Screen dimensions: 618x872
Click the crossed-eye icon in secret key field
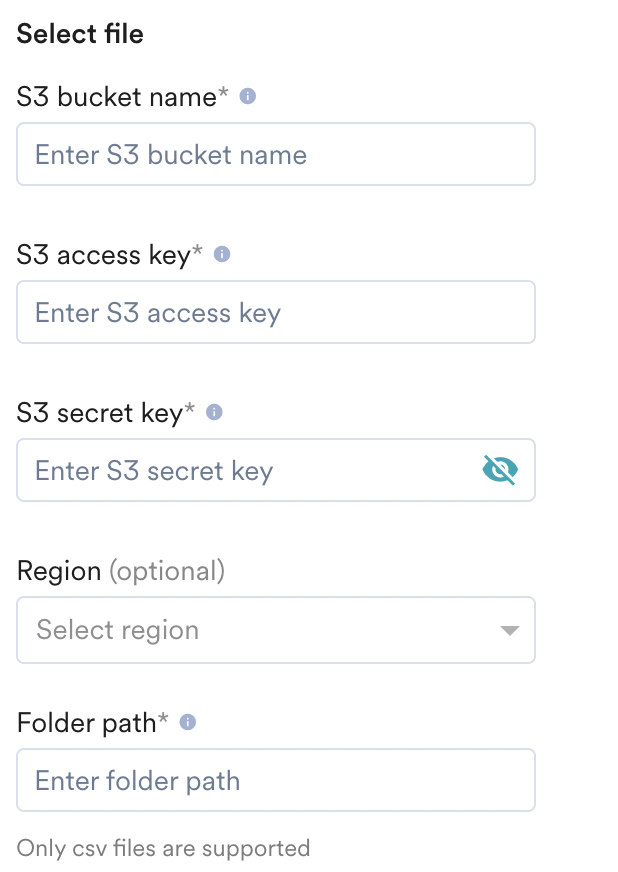coord(500,470)
